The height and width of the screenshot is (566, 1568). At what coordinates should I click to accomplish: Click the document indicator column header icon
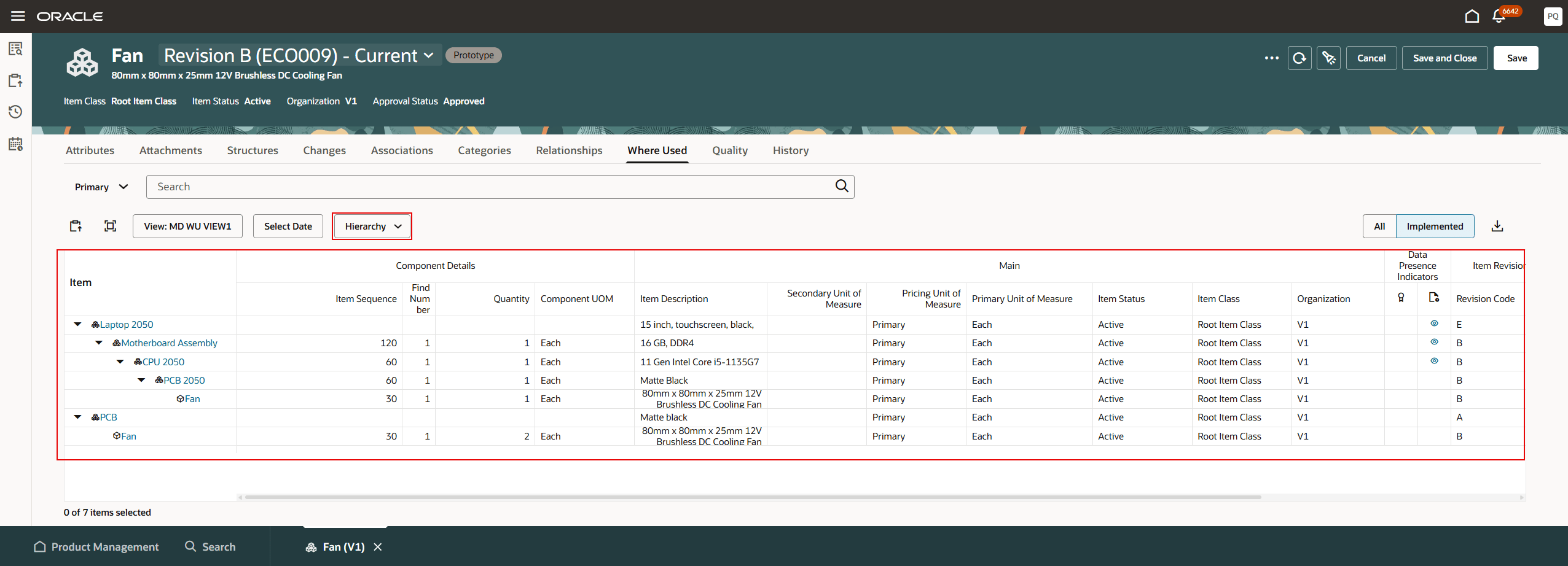pyautogui.click(x=1434, y=298)
